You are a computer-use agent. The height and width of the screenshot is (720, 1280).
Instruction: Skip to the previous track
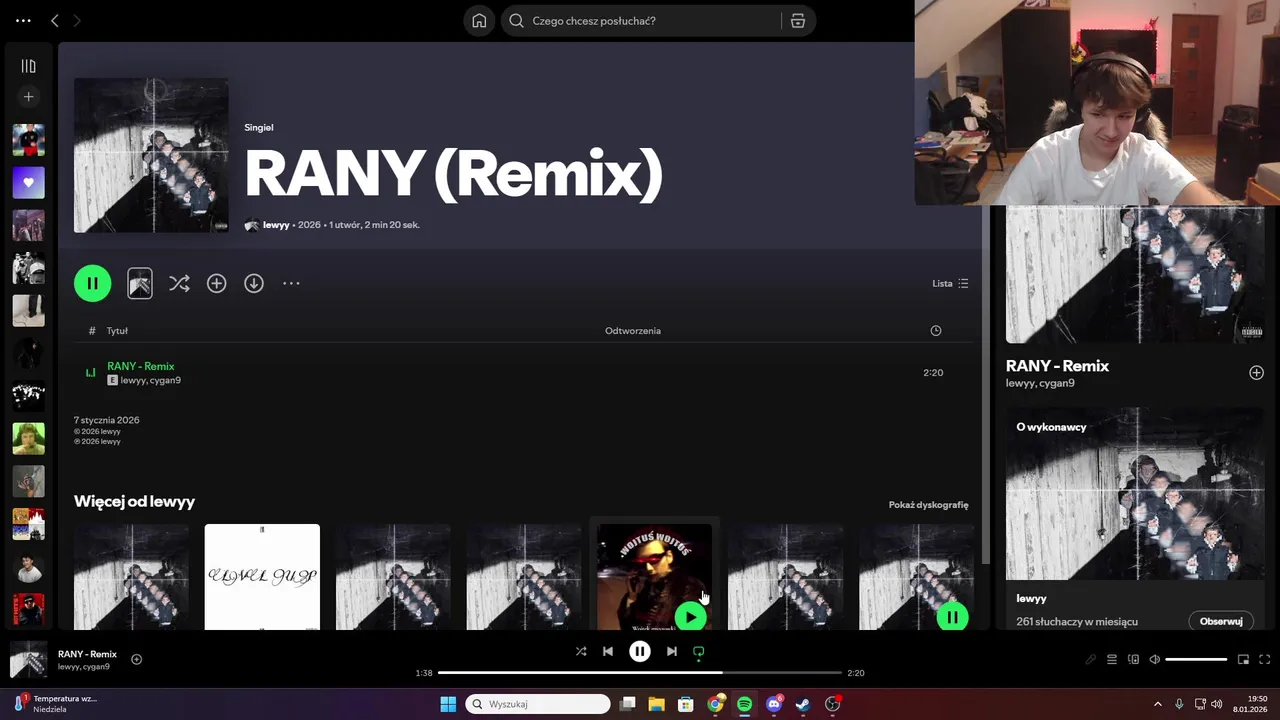(607, 651)
